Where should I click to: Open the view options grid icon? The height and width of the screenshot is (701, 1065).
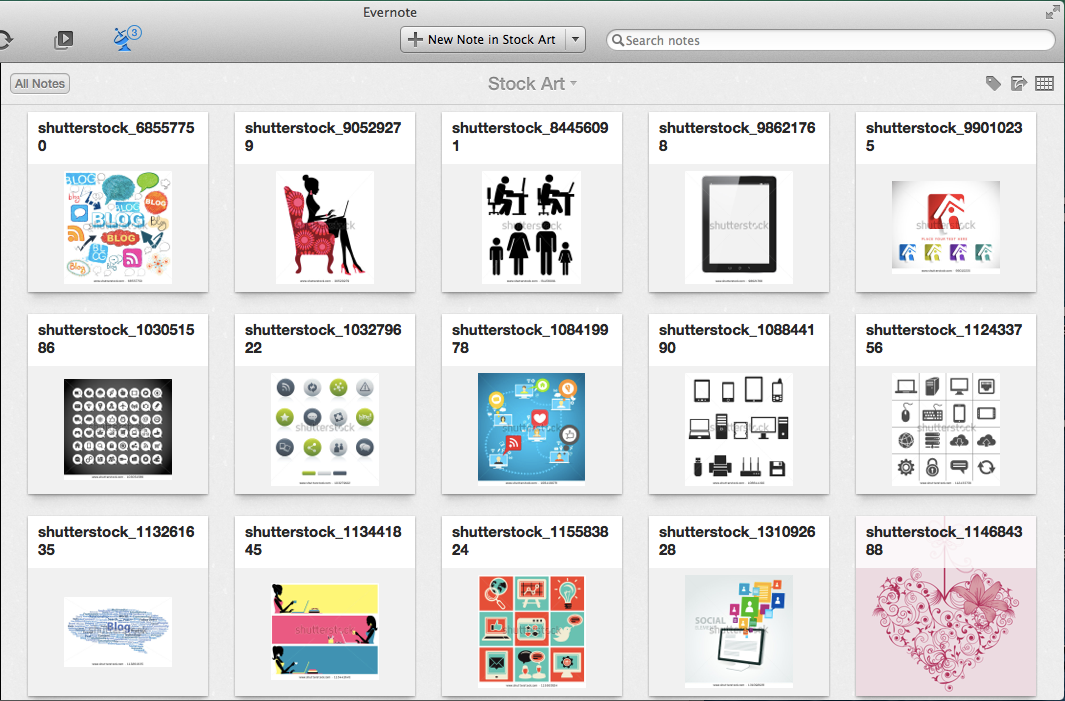(x=1044, y=84)
